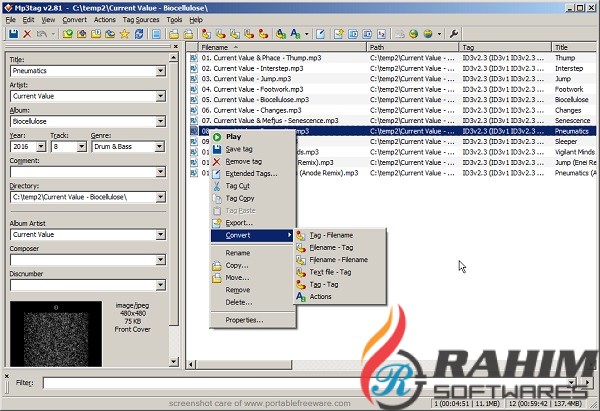Click the tag panel scroll-up arrow
Viewport: 600px width, 411px height.
(173, 58)
